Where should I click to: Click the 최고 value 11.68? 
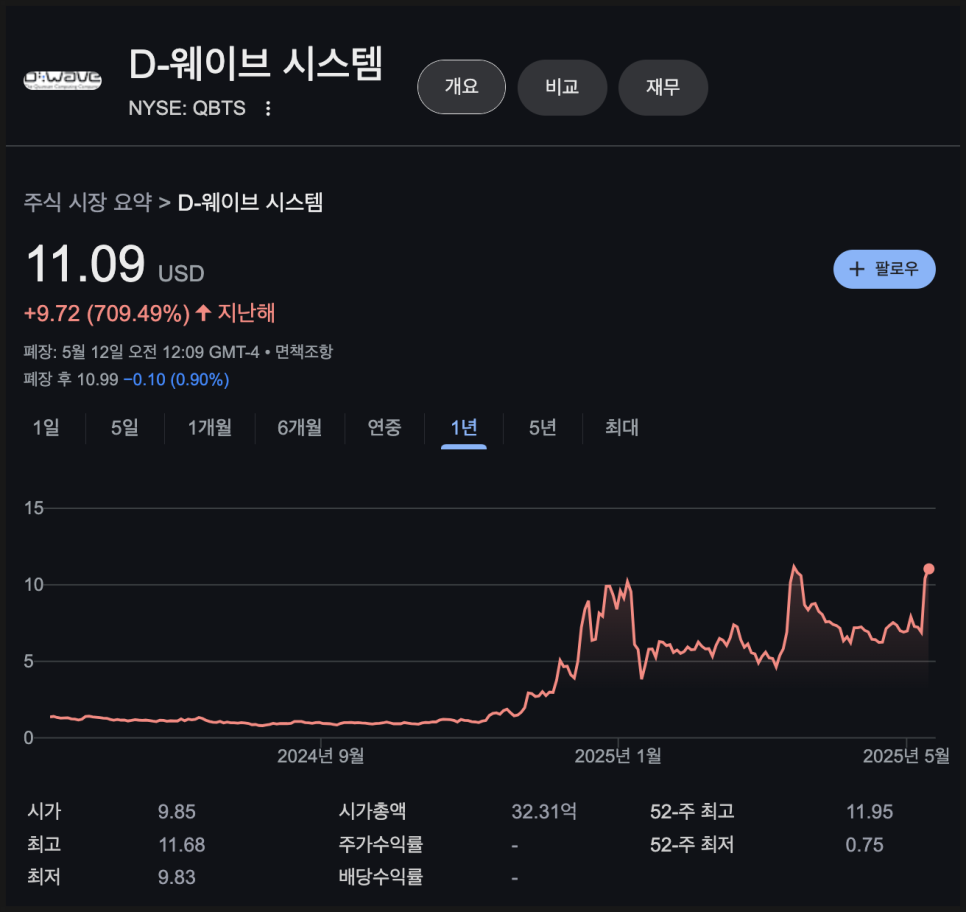click(x=182, y=844)
